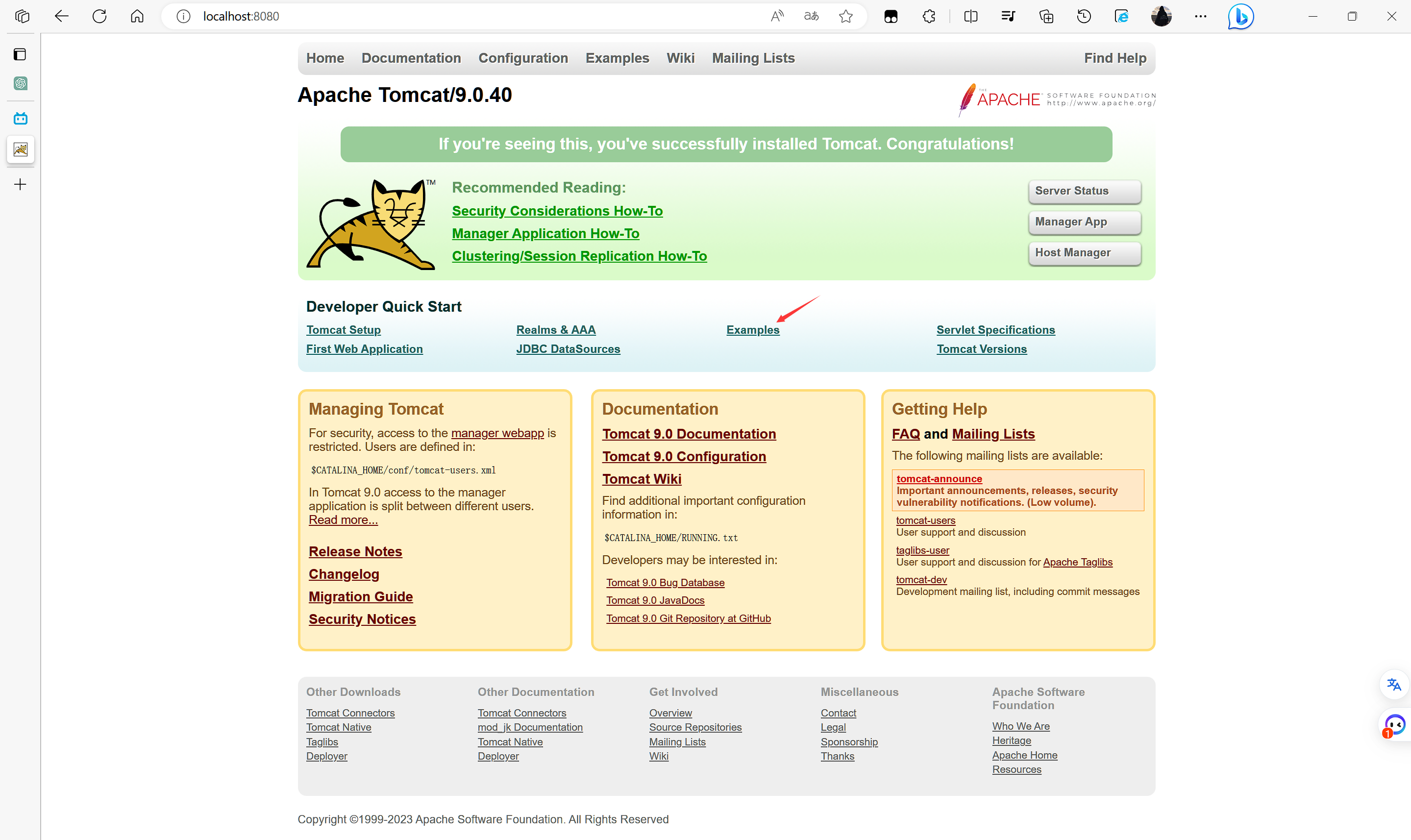
Task: Open the Security Considerations How-To link
Action: [x=557, y=211]
